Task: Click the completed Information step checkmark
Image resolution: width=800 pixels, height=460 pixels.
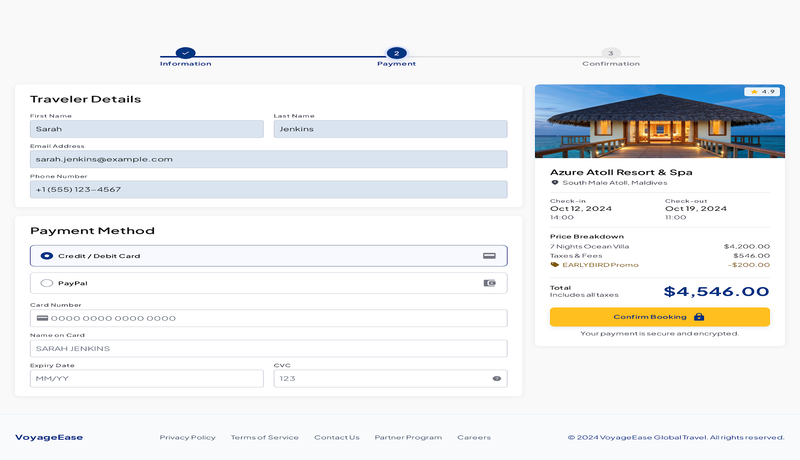Action: click(x=185, y=53)
